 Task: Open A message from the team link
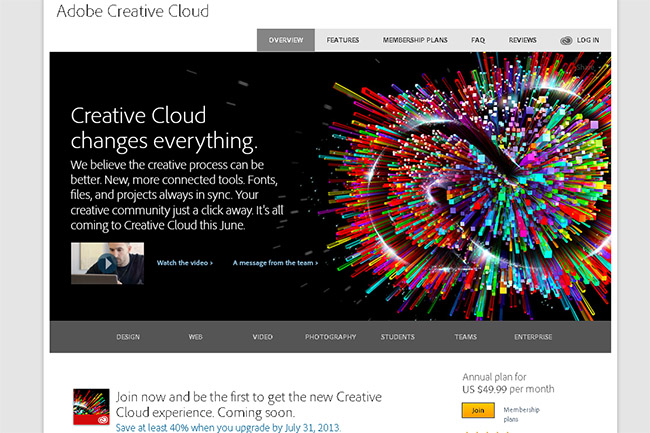[275, 263]
